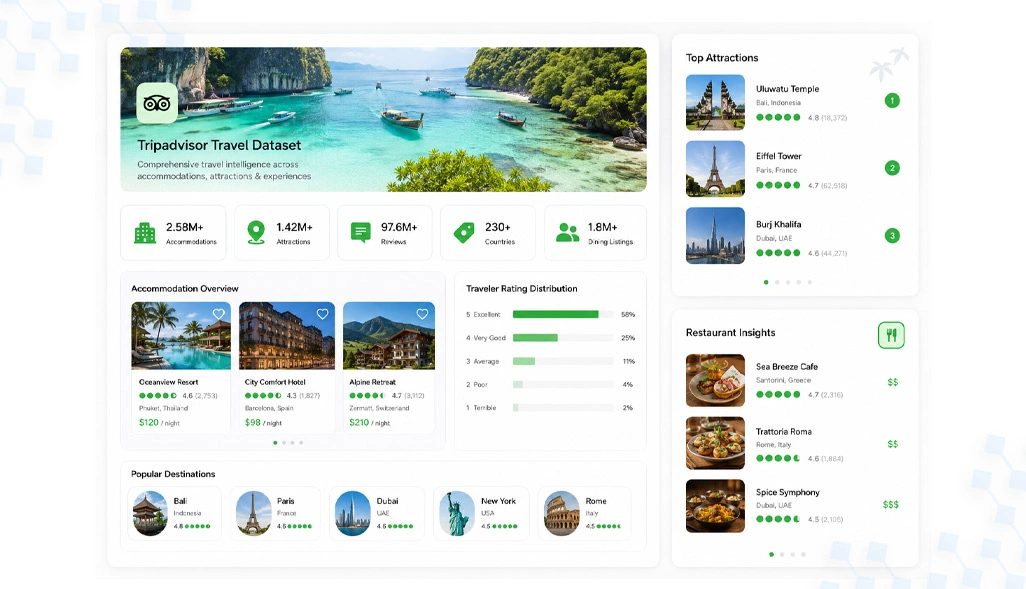Click the Burj Khalifa title
The height and width of the screenshot is (589, 1026).
[779, 224]
